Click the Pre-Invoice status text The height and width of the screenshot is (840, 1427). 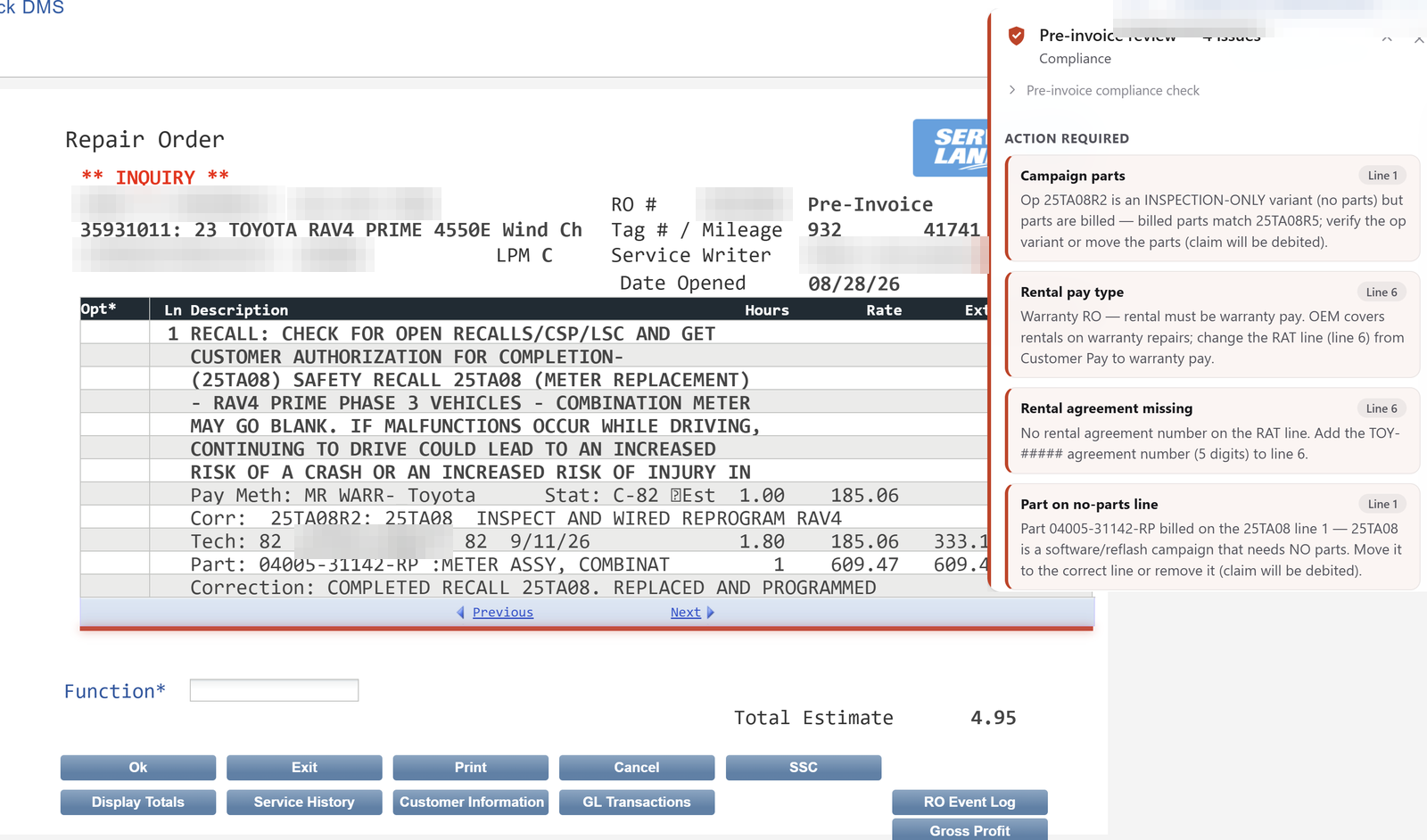(x=870, y=204)
